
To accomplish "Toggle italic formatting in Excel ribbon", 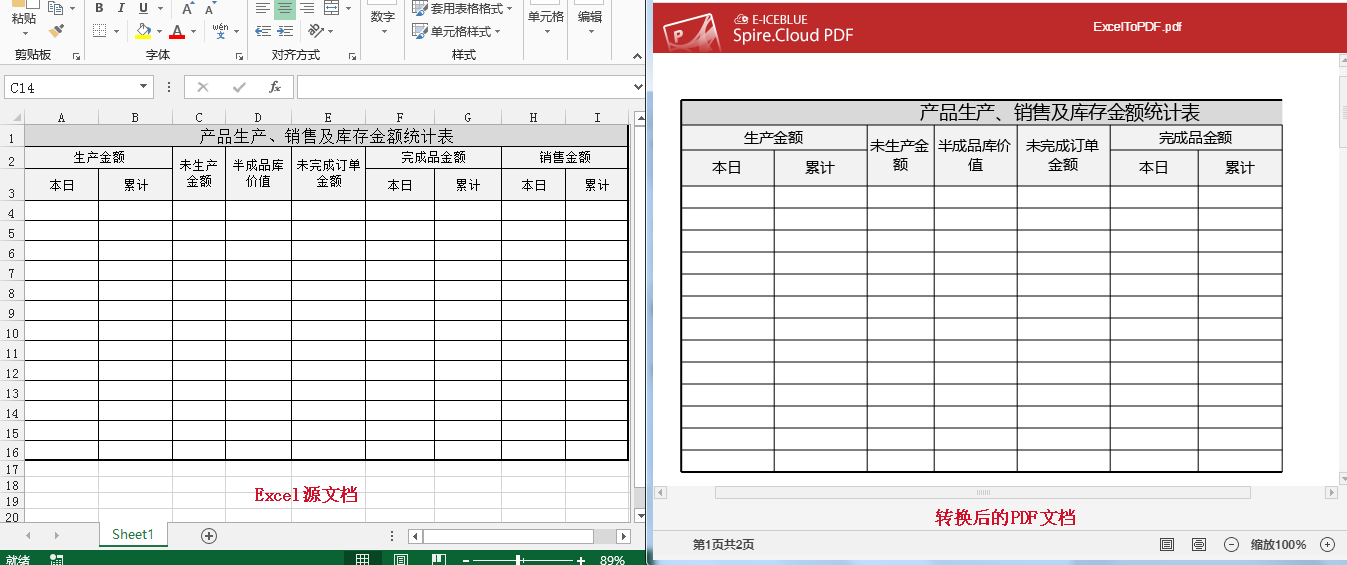I will coord(121,8).
